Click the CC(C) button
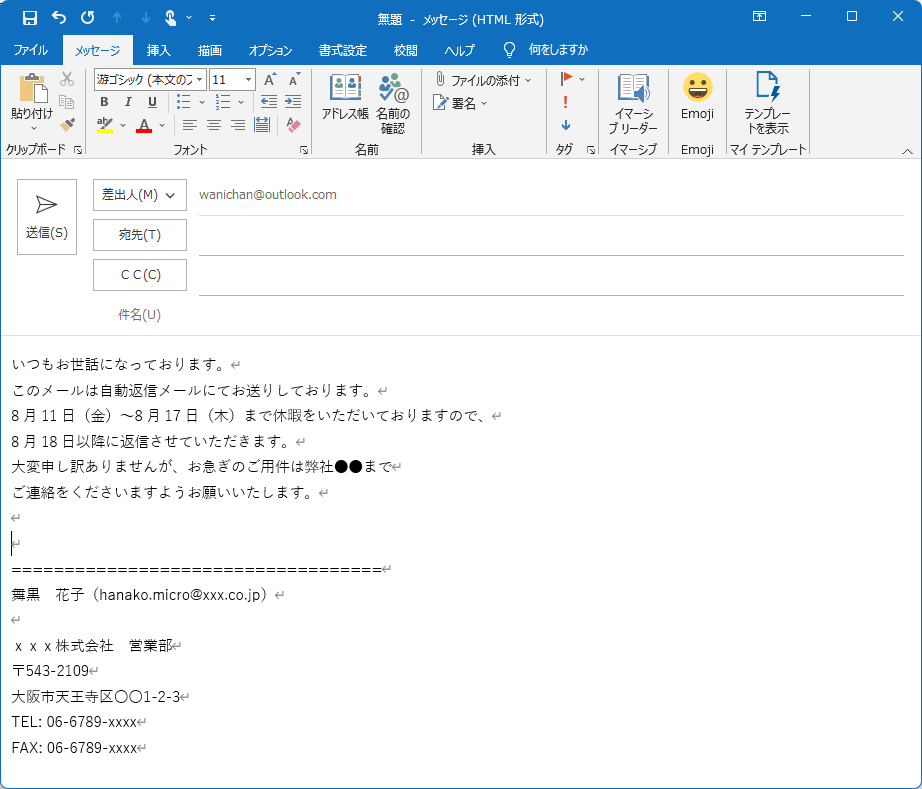Image resolution: width=922 pixels, height=789 pixels. [x=140, y=275]
